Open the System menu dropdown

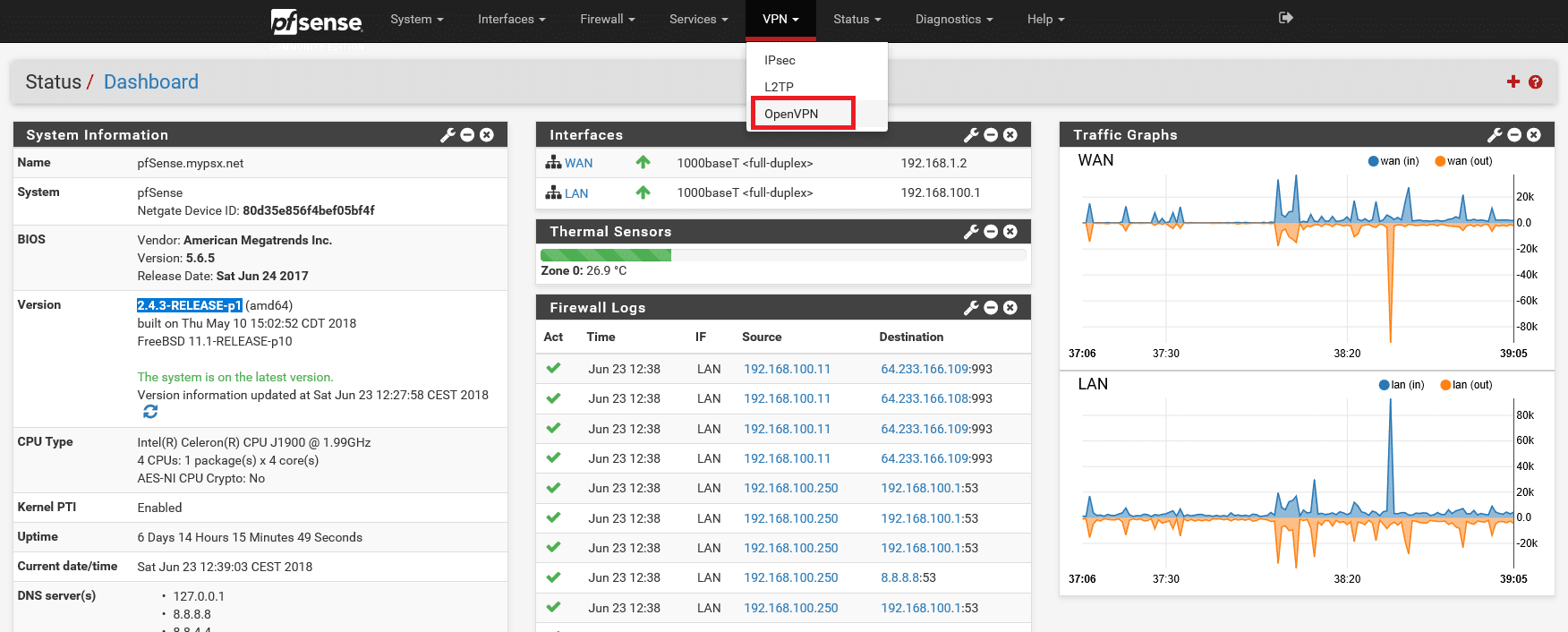(416, 19)
